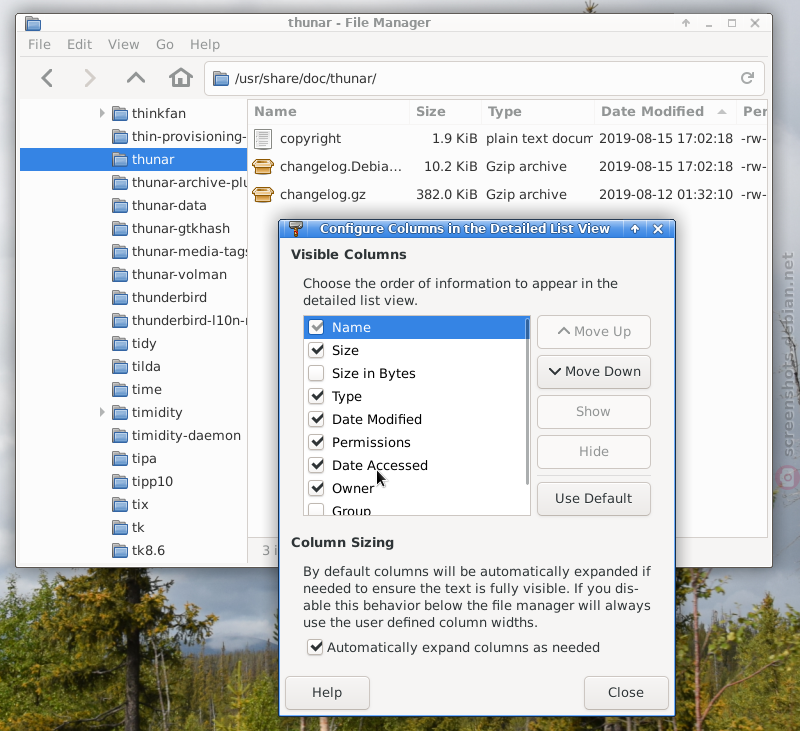
Task: Sort files by the Name column header
Action: pos(329,112)
